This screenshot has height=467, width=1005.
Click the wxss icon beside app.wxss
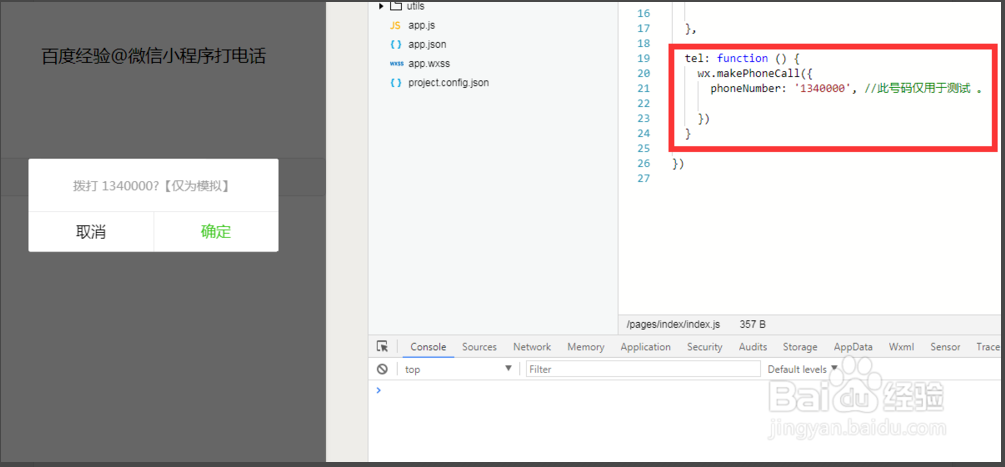tap(396, 63)
